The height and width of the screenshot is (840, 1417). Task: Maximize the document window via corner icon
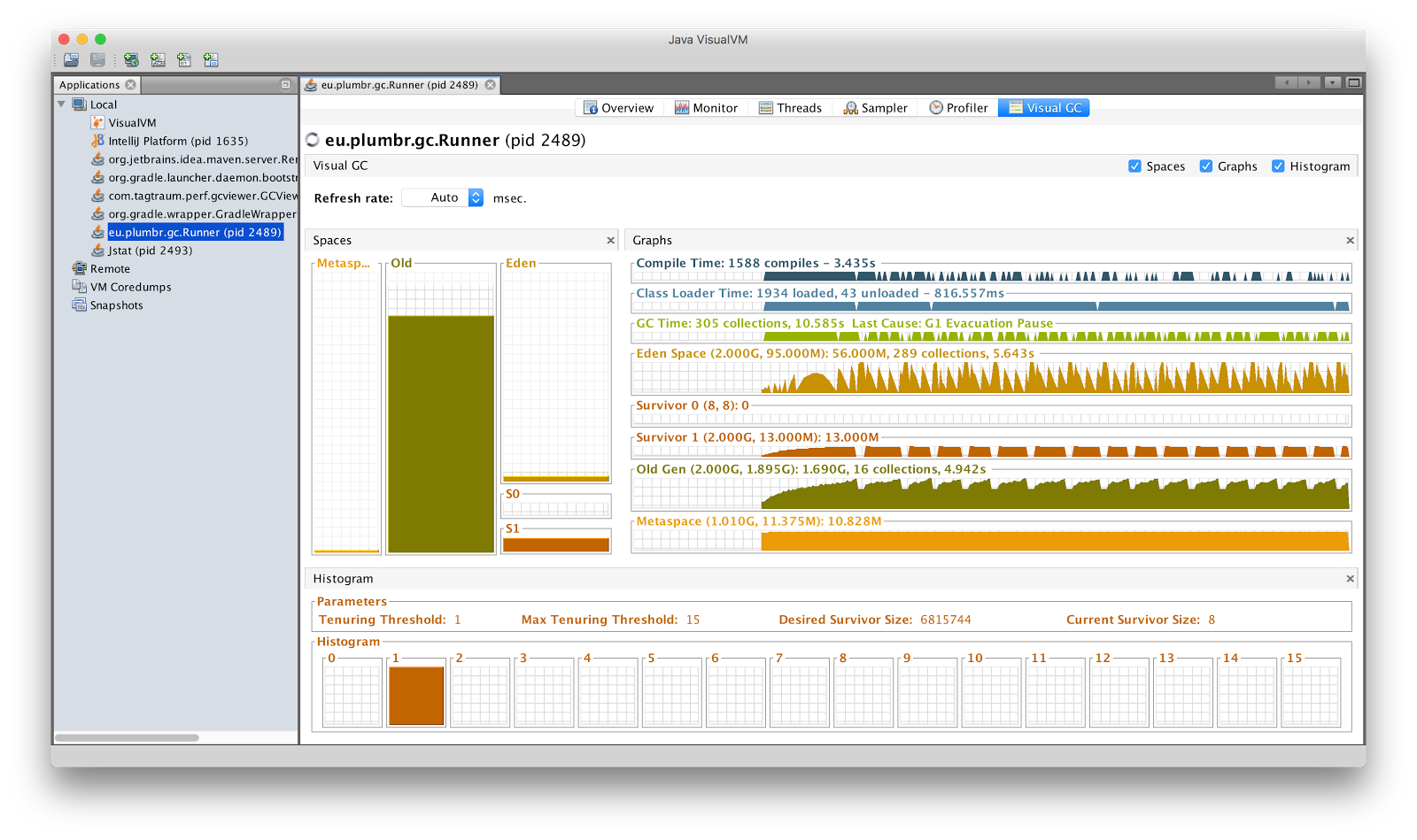[x=1353, y=83]
